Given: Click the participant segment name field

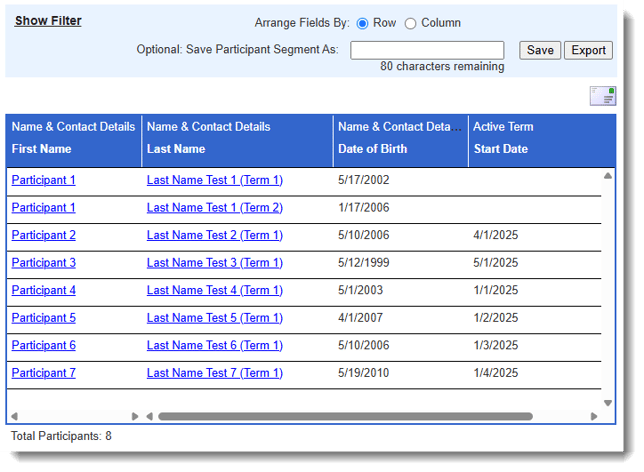Looking at the screenshot, I should click(427, 50).
